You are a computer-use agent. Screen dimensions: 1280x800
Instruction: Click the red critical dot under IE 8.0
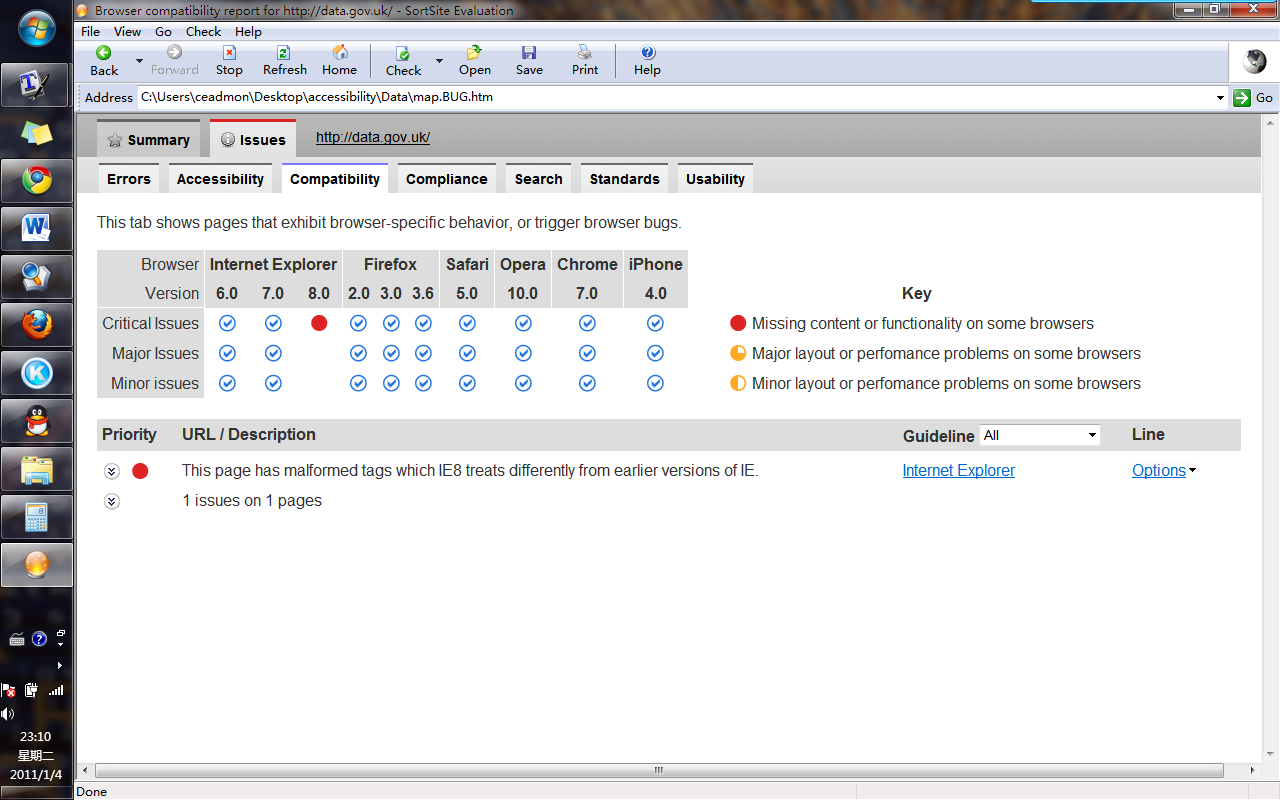tap(319, 323)
